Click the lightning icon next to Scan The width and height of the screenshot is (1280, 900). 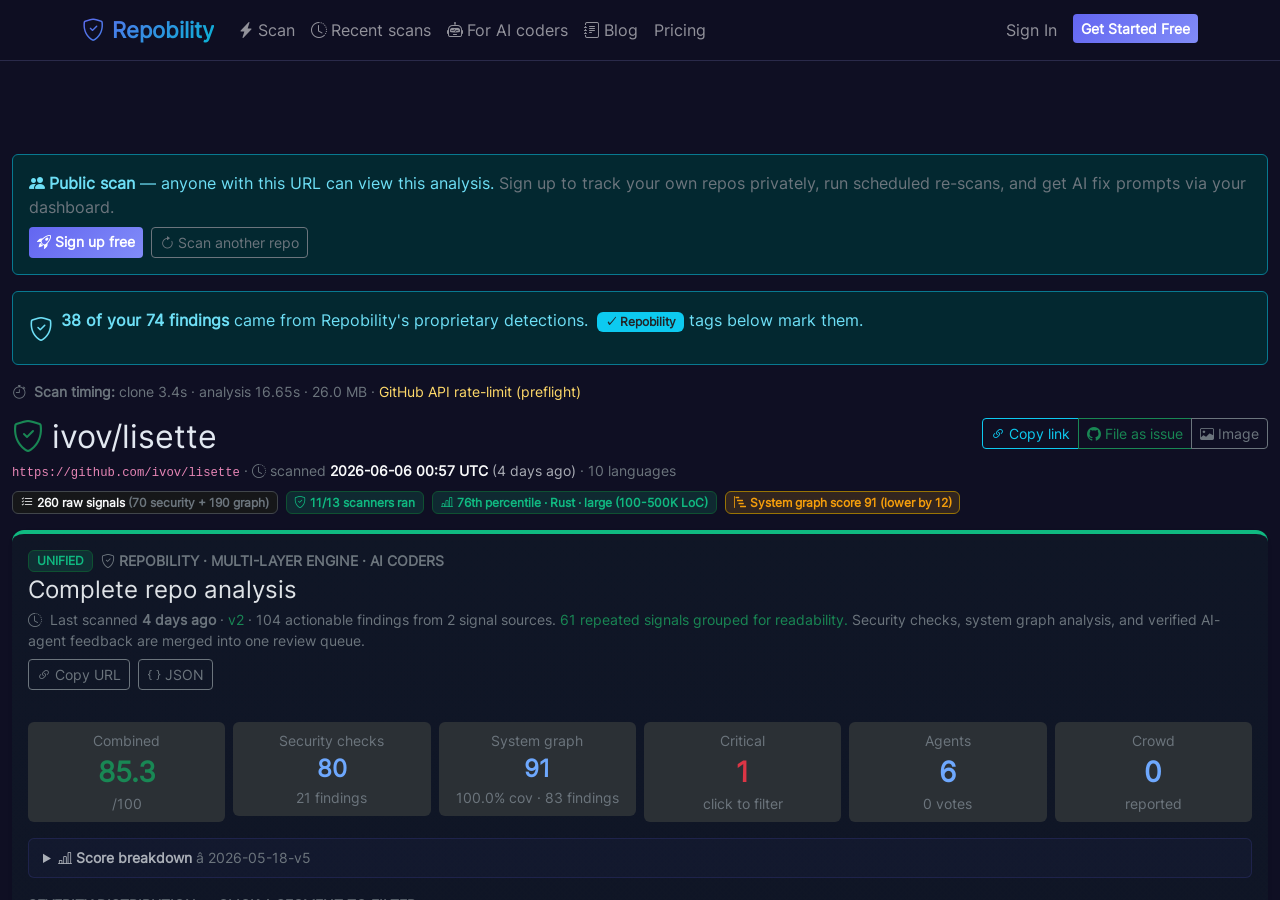(246, 30)
